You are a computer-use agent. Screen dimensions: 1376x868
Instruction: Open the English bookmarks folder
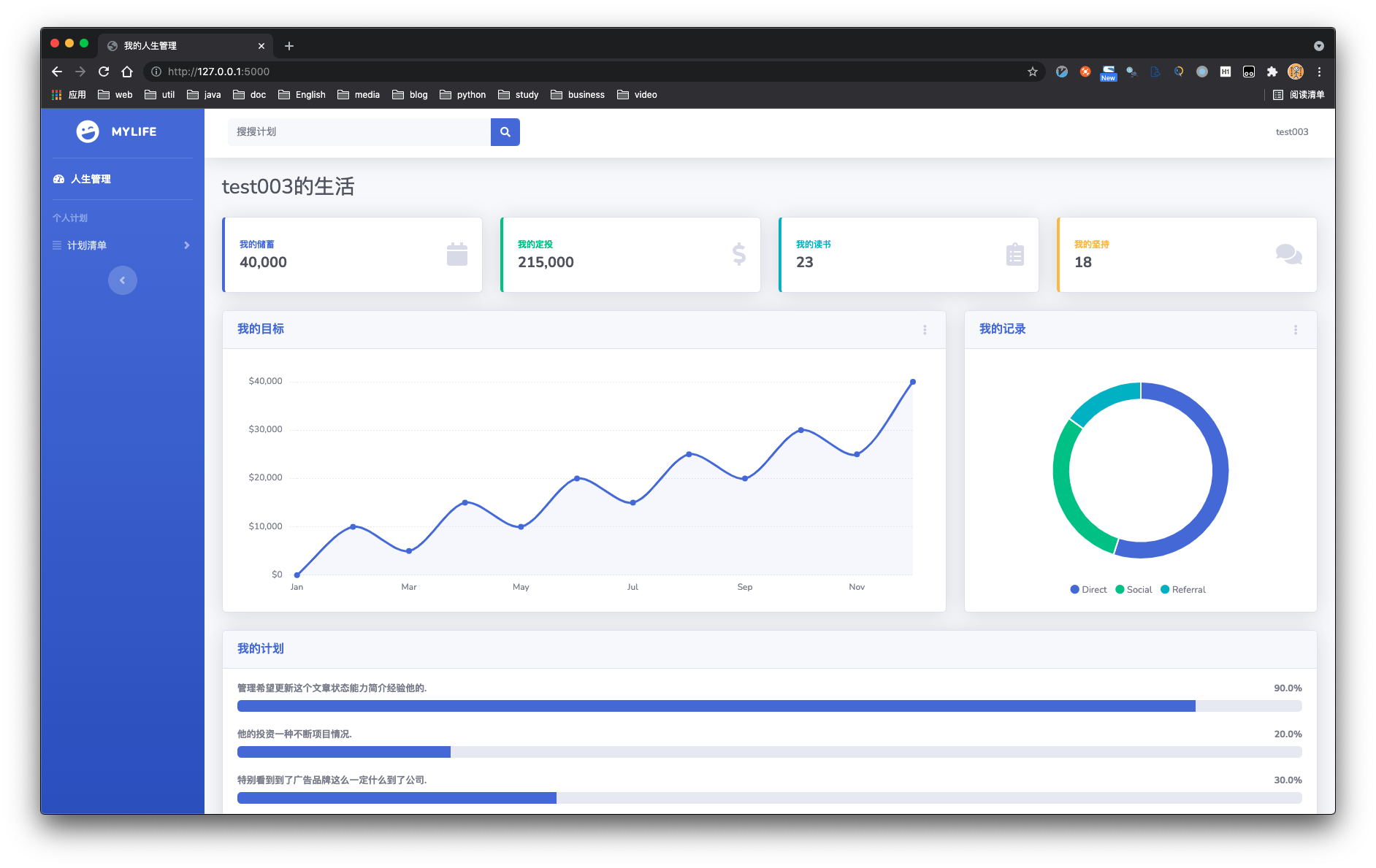[302, 95]
